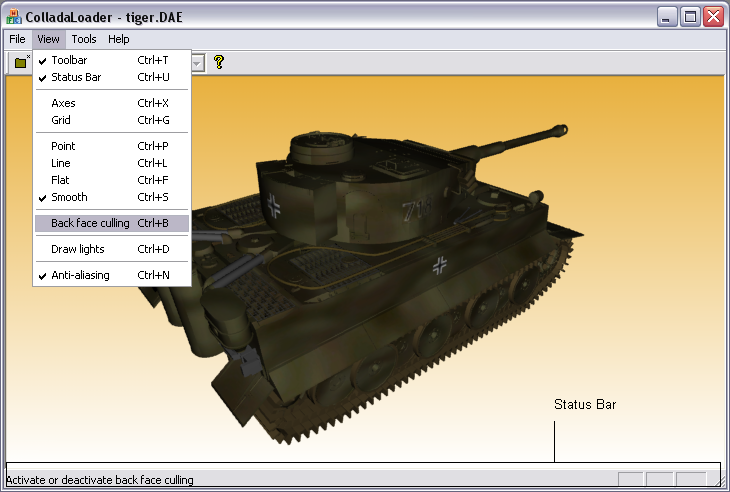Open the File menu
Screen dimensions: 730x492
pyautogui.click(x=17, y=39)
